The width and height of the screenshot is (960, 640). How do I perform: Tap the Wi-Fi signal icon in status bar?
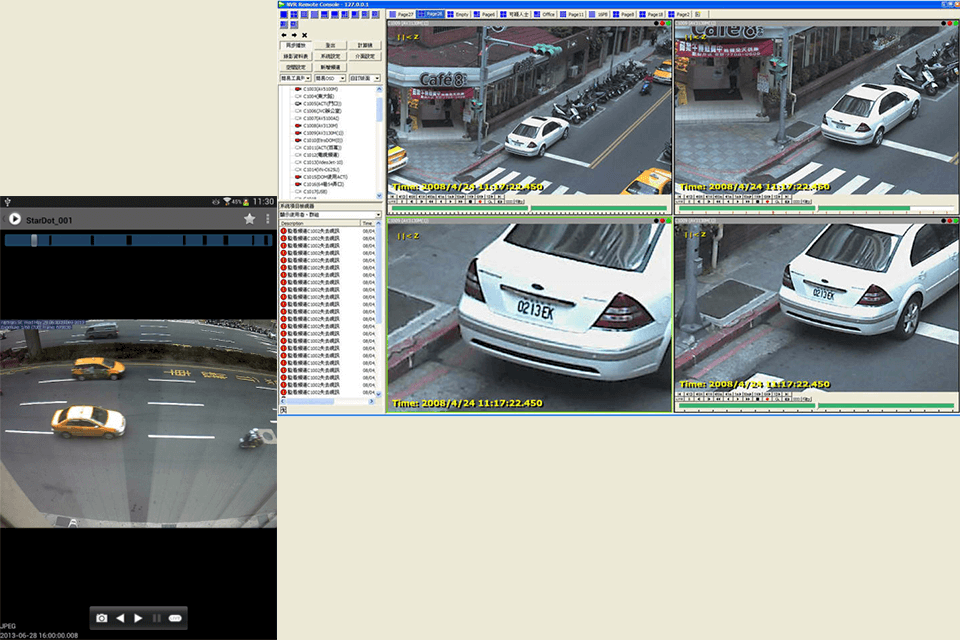point(227,201)
